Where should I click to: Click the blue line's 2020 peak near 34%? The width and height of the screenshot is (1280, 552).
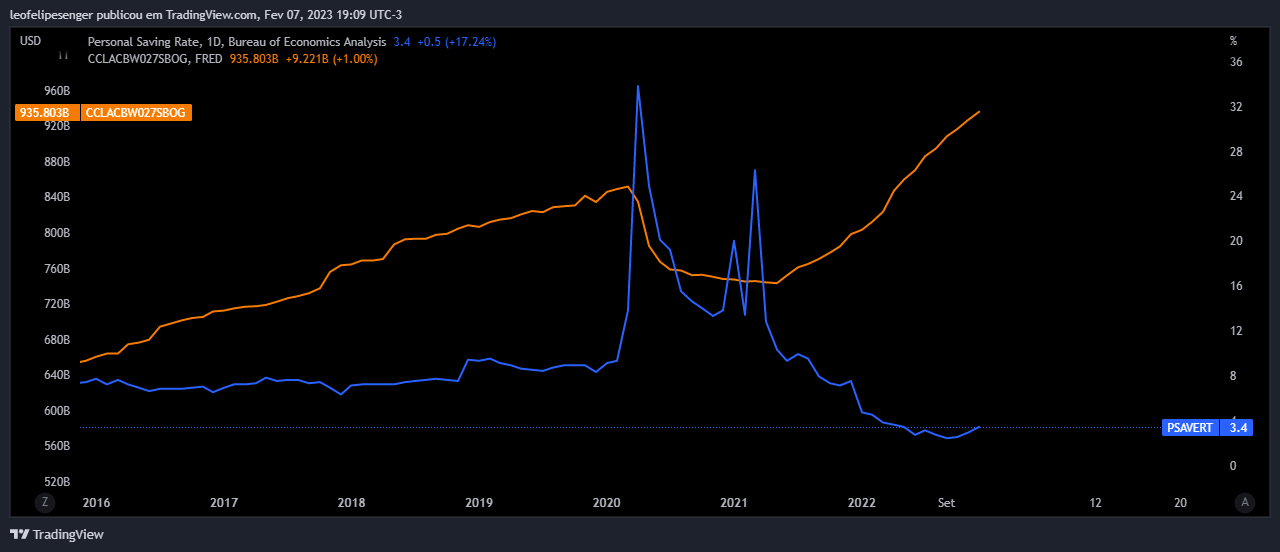638,86
